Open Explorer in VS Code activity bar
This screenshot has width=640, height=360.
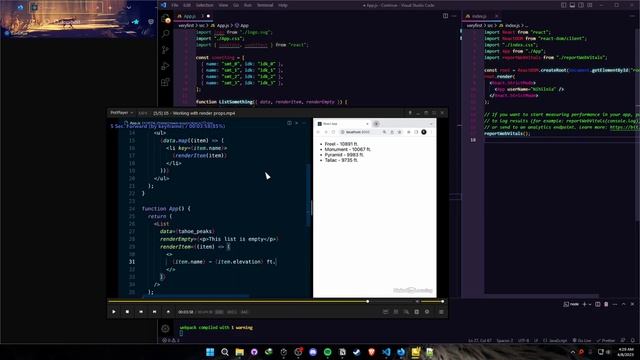165,19
